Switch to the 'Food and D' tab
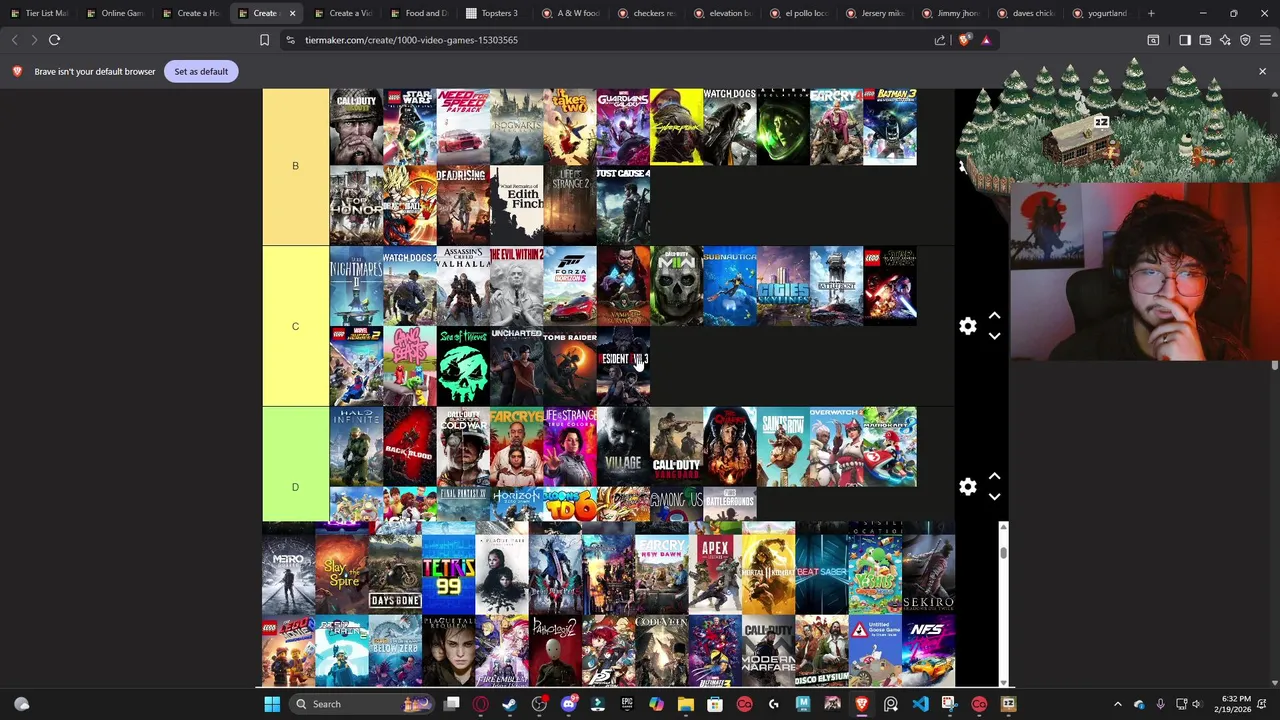This screenshot has width=1280, height=720. click(419, 13)
